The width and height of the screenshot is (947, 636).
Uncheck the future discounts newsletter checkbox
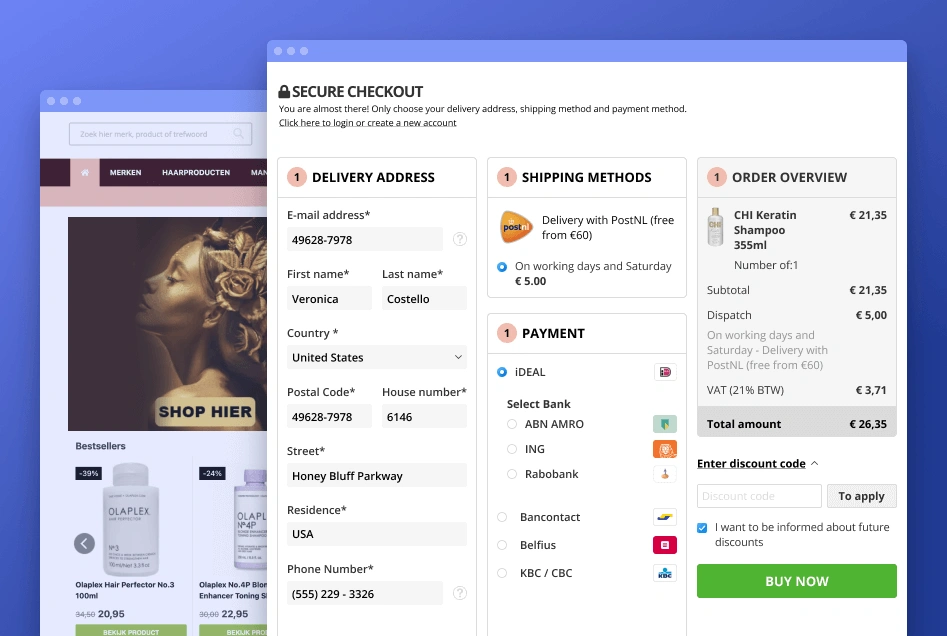coord(703,527)
